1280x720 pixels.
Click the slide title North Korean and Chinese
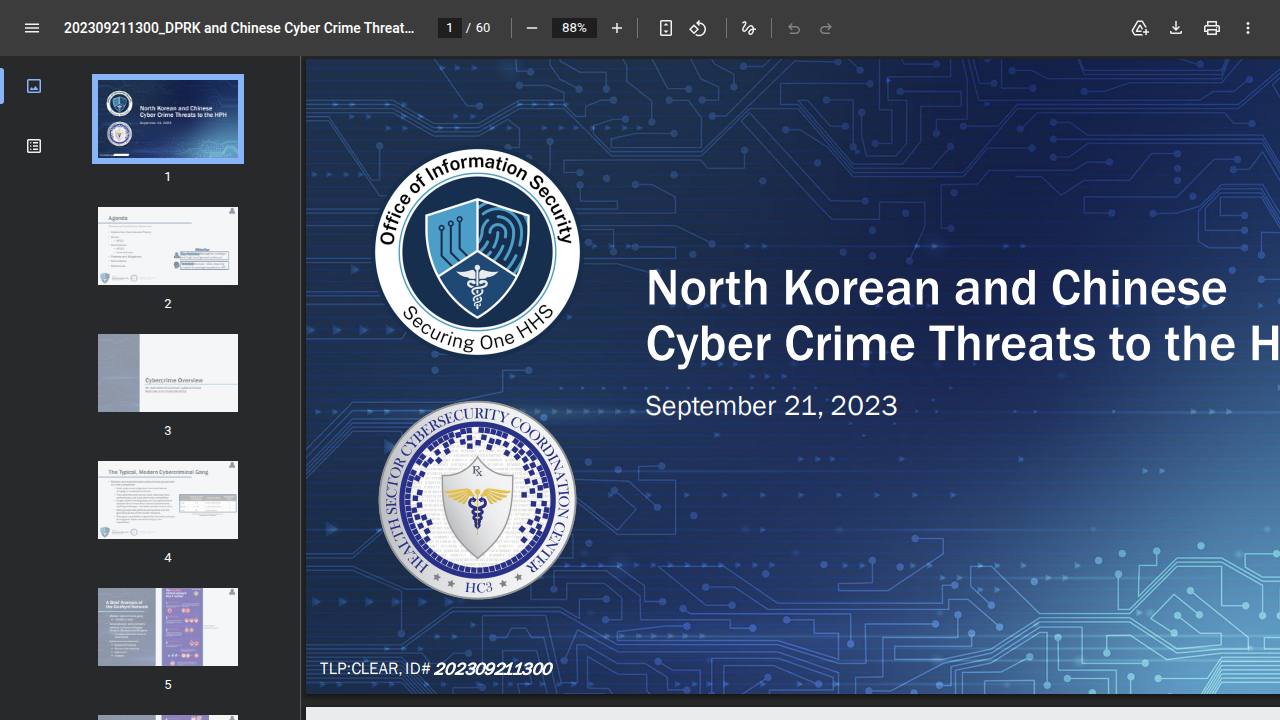[x=936, y=289]
